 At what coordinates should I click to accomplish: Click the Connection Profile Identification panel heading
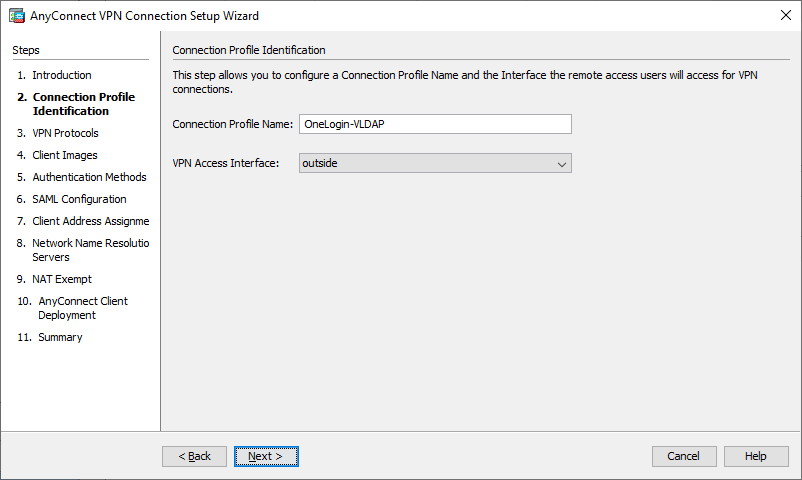click(x=249, y=50)
